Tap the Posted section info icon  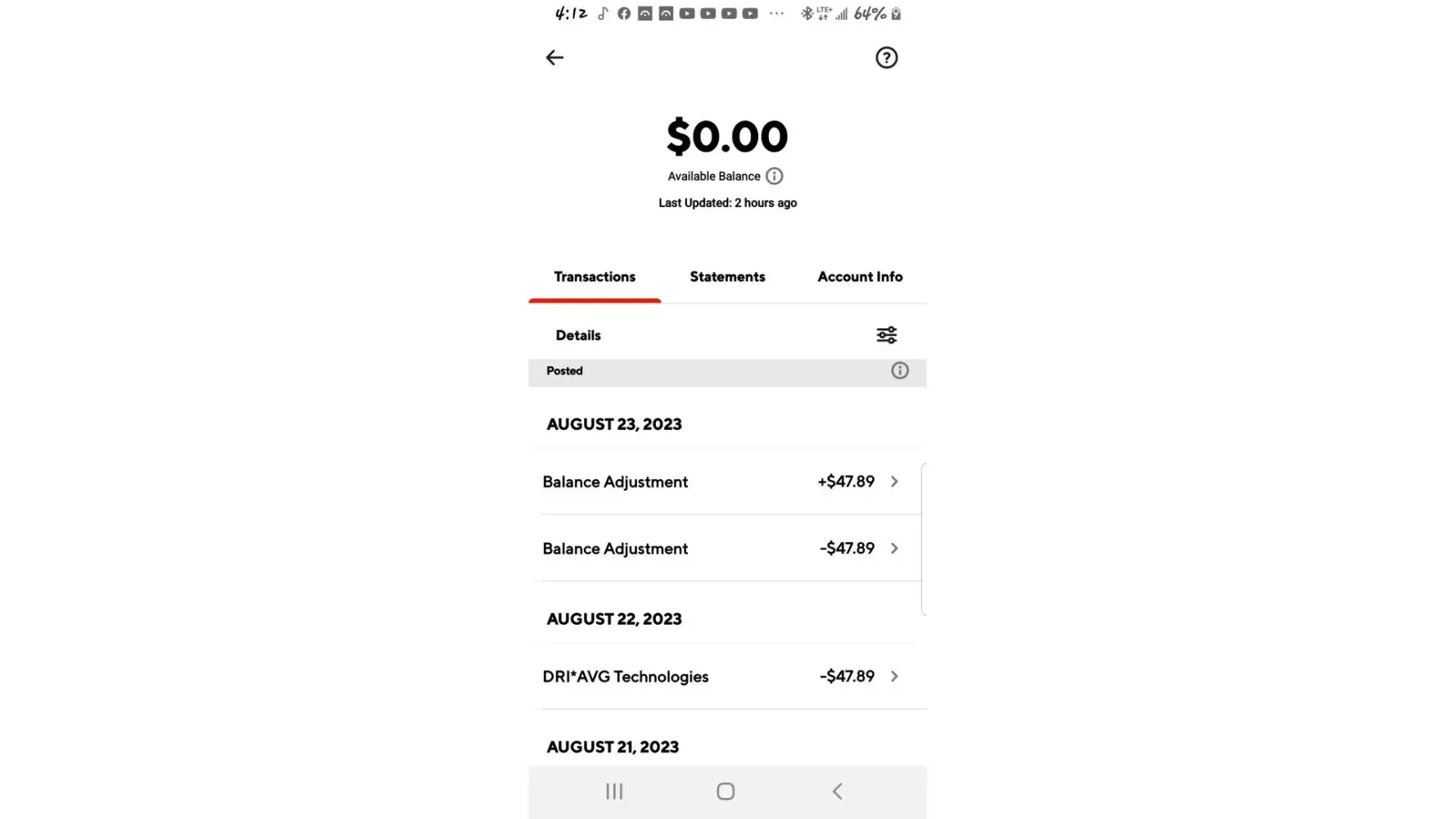click(899, 371)
